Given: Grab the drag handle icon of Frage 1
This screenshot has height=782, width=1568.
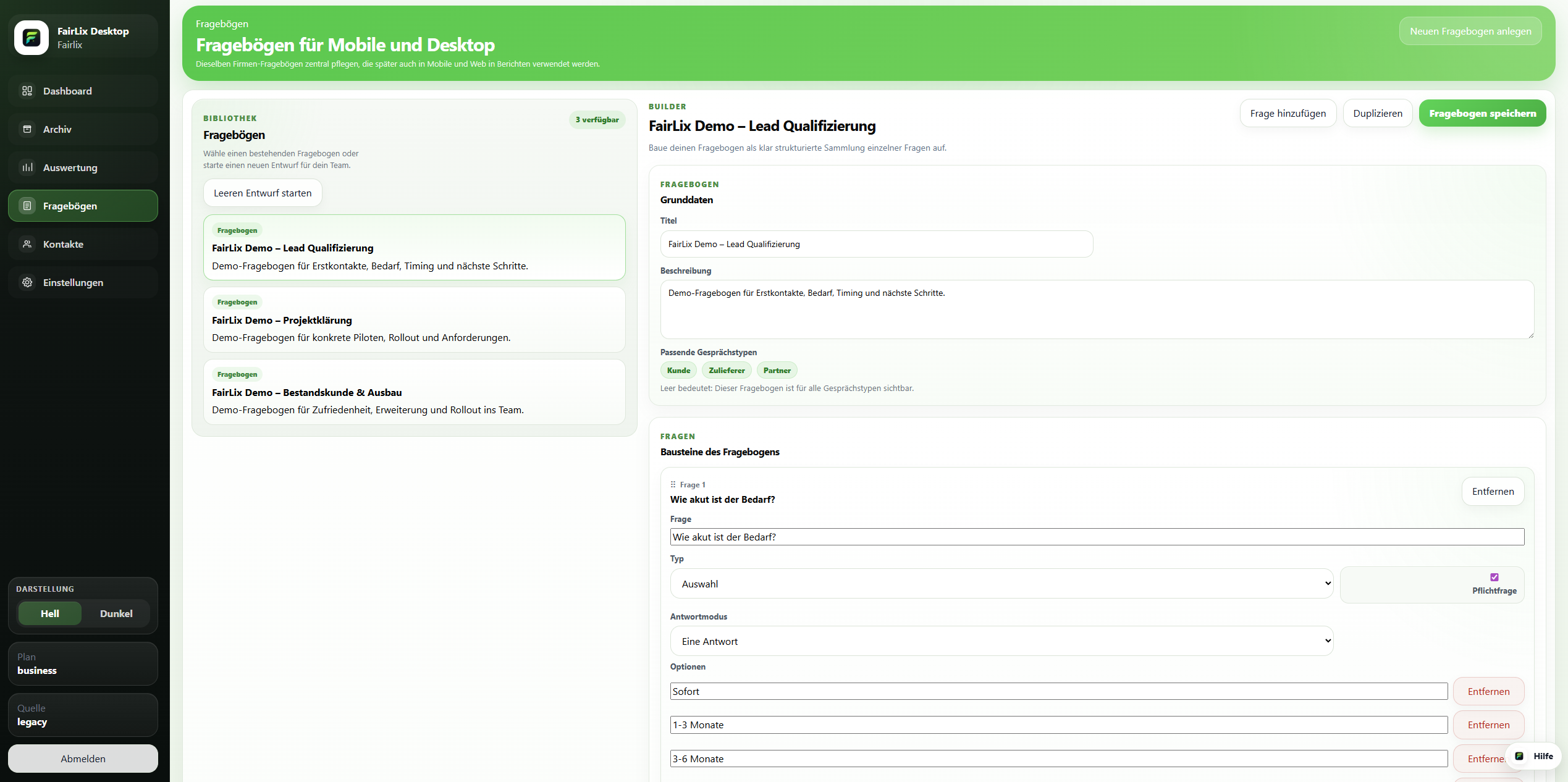Looking at the screenshot, I should tap(673, 485).
